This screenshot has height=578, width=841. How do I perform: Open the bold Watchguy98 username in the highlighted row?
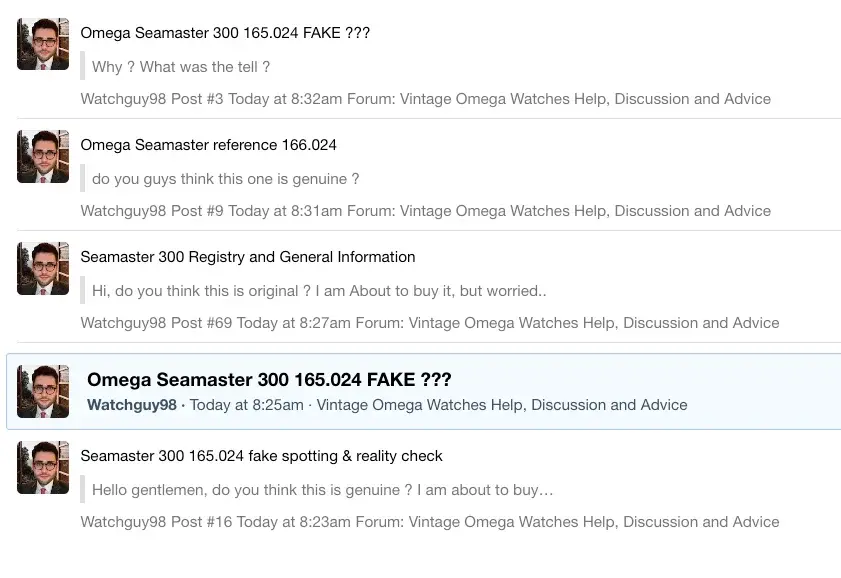click(132, 405)
